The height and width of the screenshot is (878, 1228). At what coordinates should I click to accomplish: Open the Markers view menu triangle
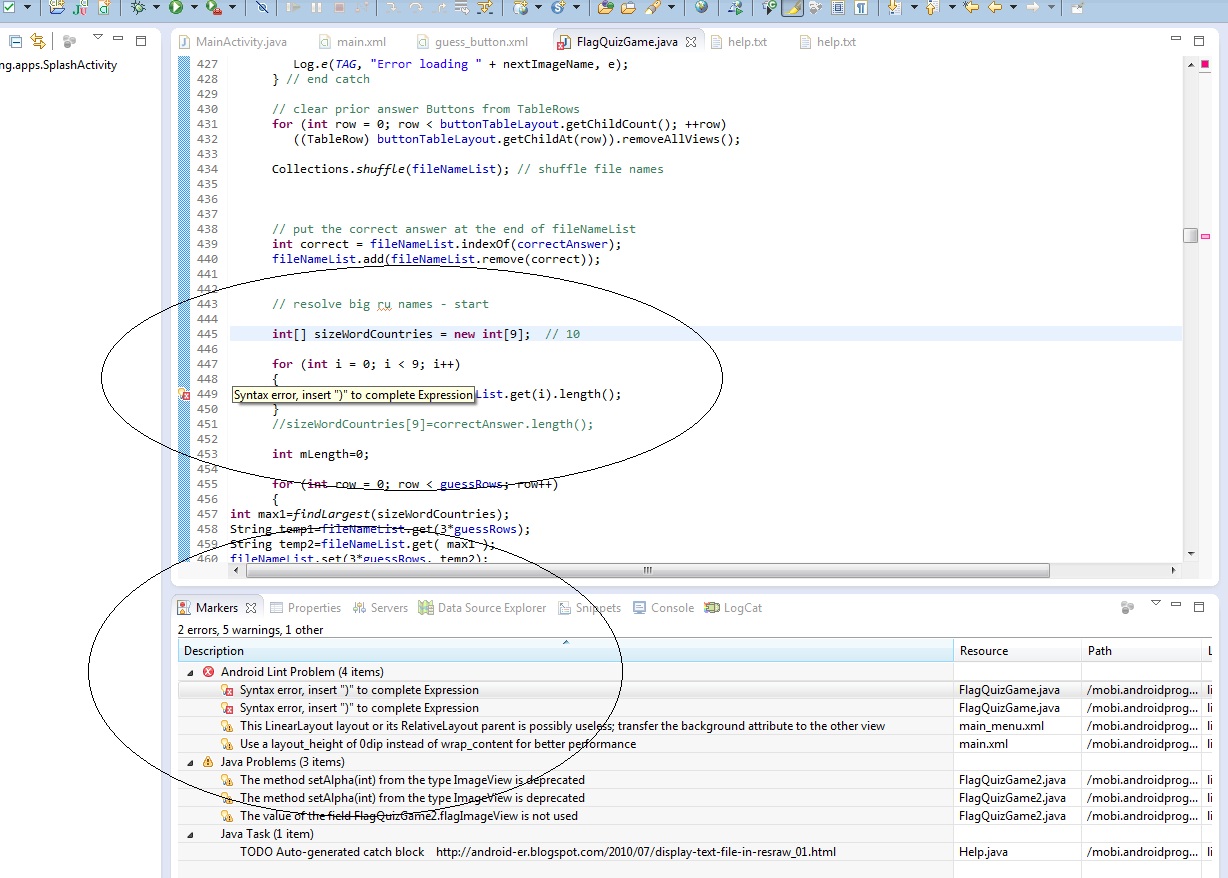coord(1156,604)
